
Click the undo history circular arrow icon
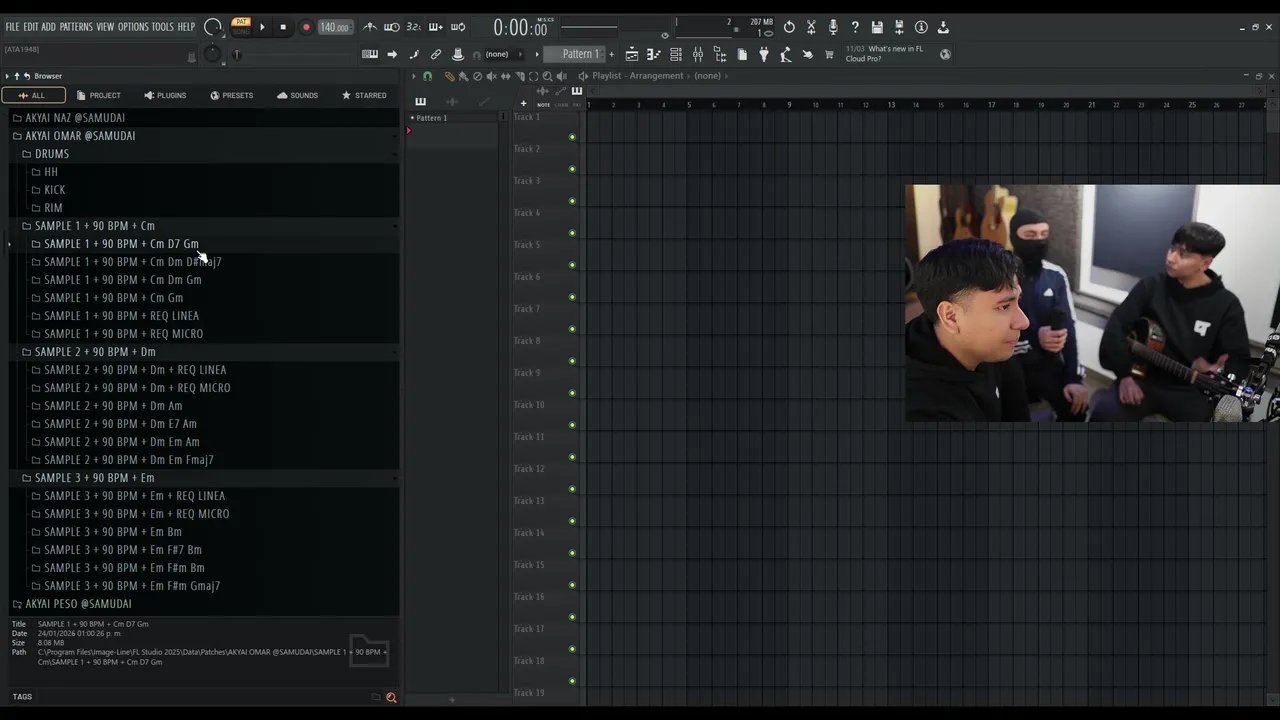tap(789, 27)
